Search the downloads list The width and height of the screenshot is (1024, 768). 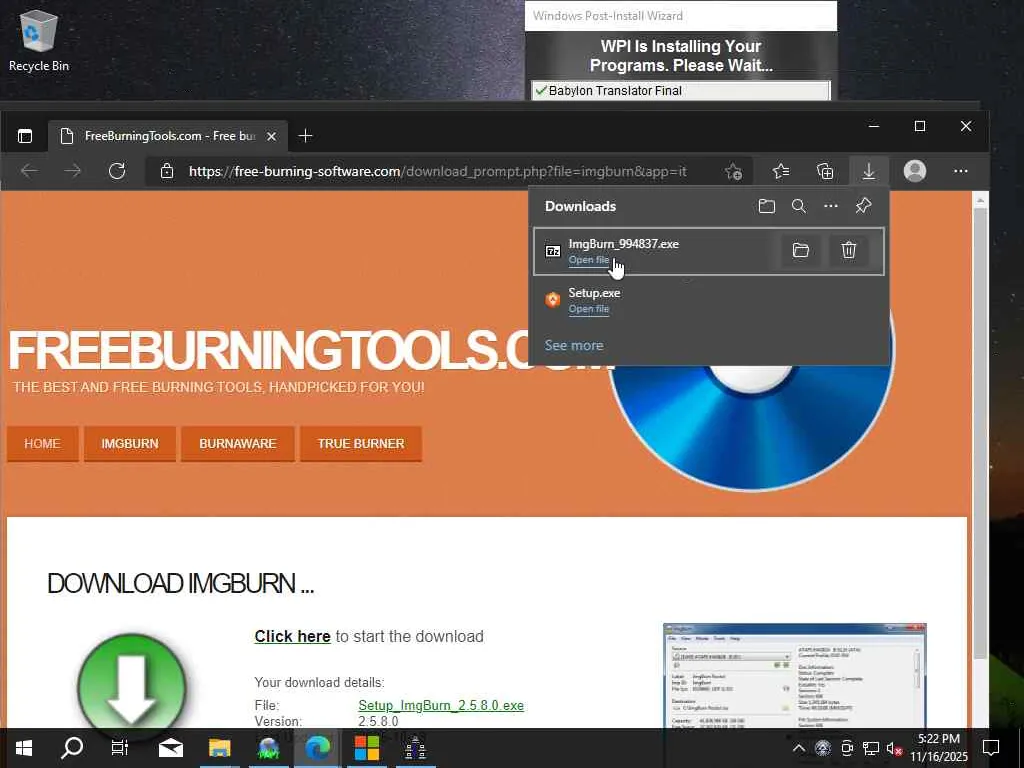pos(799,206)
